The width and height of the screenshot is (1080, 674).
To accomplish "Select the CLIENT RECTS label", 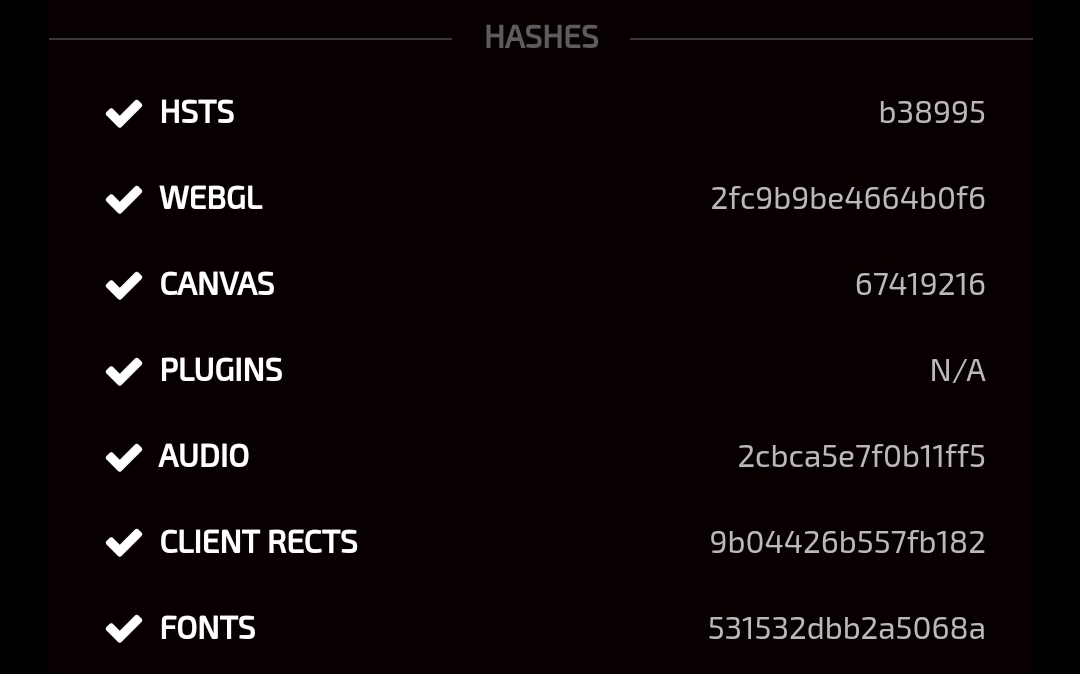I will (259, 542).
